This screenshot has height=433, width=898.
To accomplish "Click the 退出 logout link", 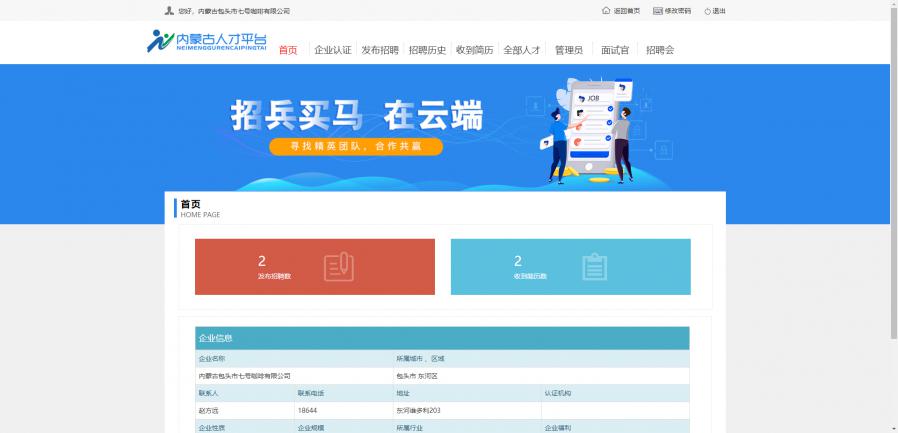I will pyautogui.click(x=719, y=11).
